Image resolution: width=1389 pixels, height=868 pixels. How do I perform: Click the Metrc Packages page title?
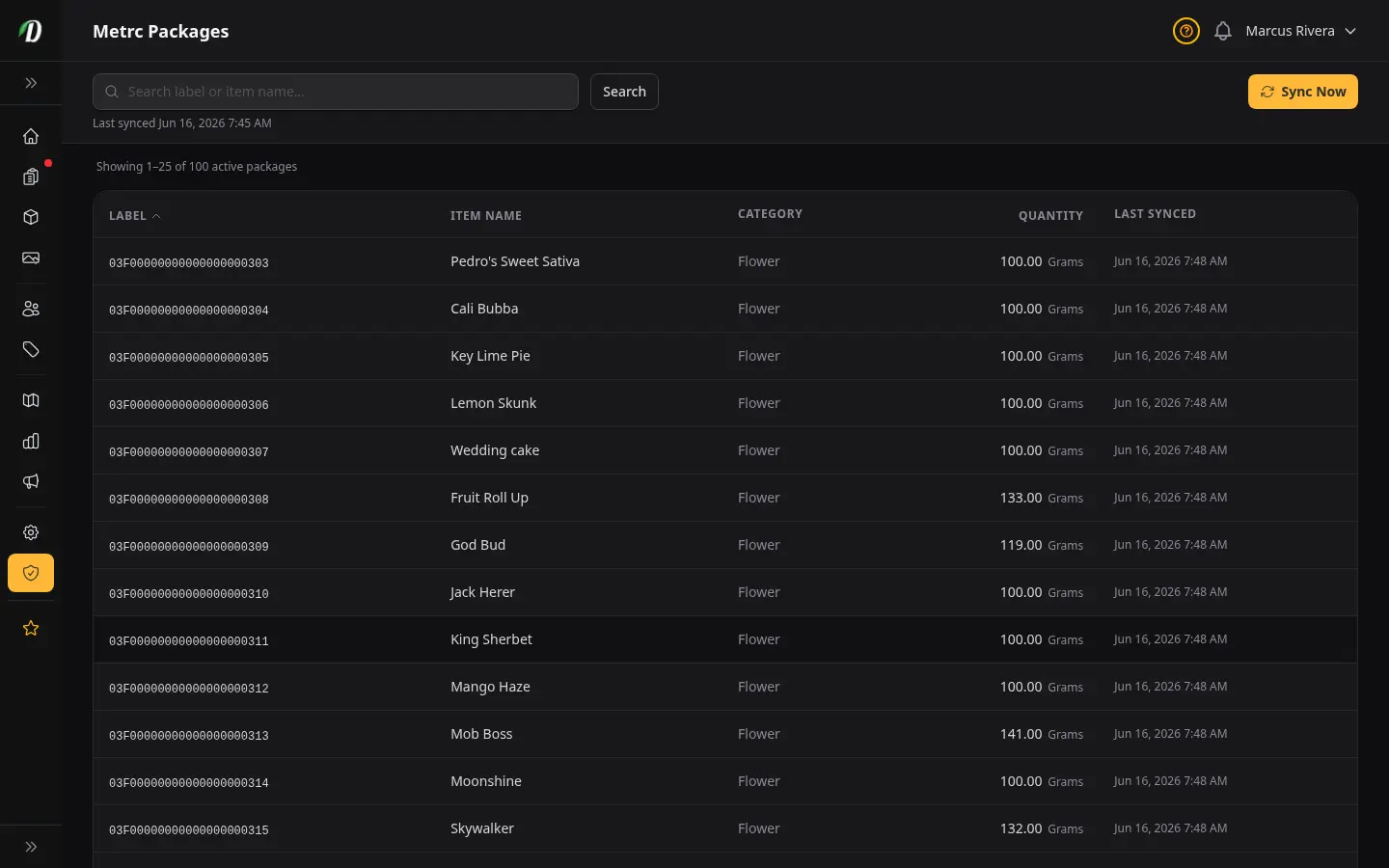point(161,31)
